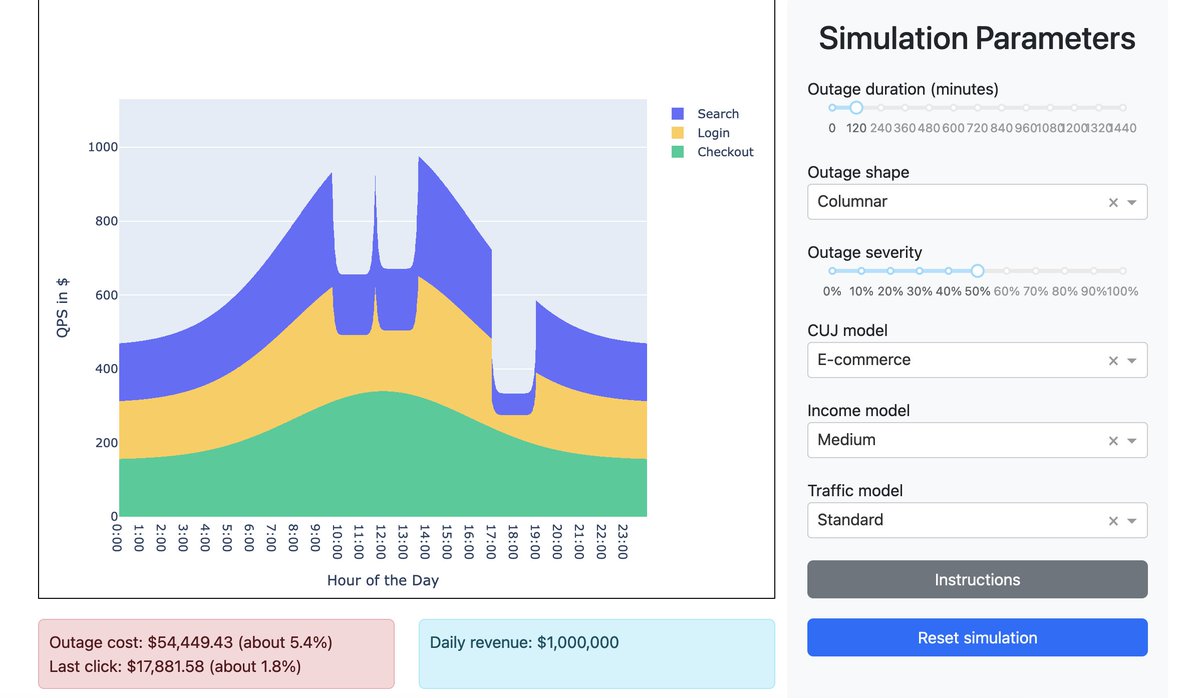The image size is (1200, 698).
Task: Click the Last click $17,881.58 text
Action: coord(175,666)
